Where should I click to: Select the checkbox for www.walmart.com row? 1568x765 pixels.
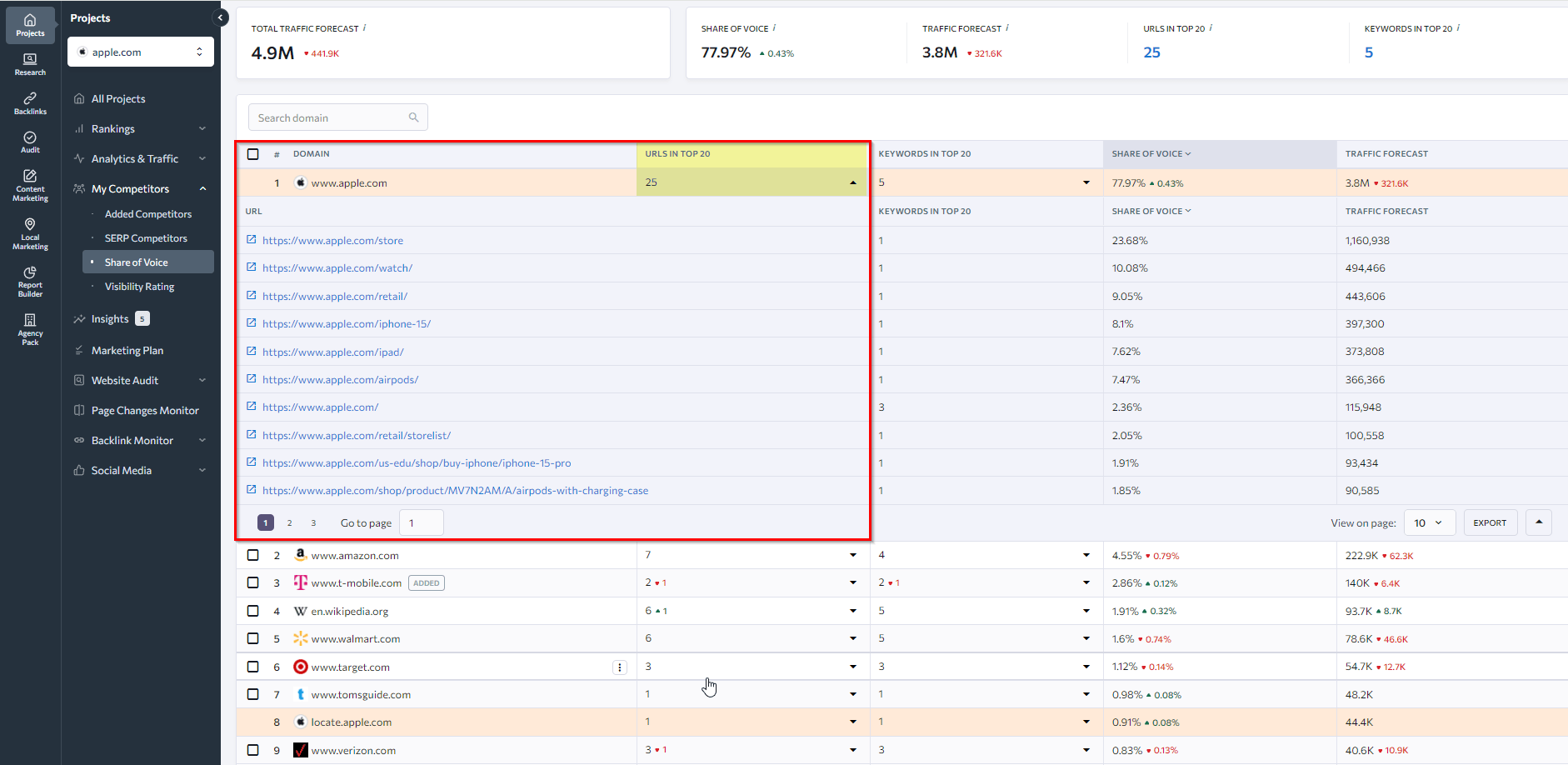252,637
